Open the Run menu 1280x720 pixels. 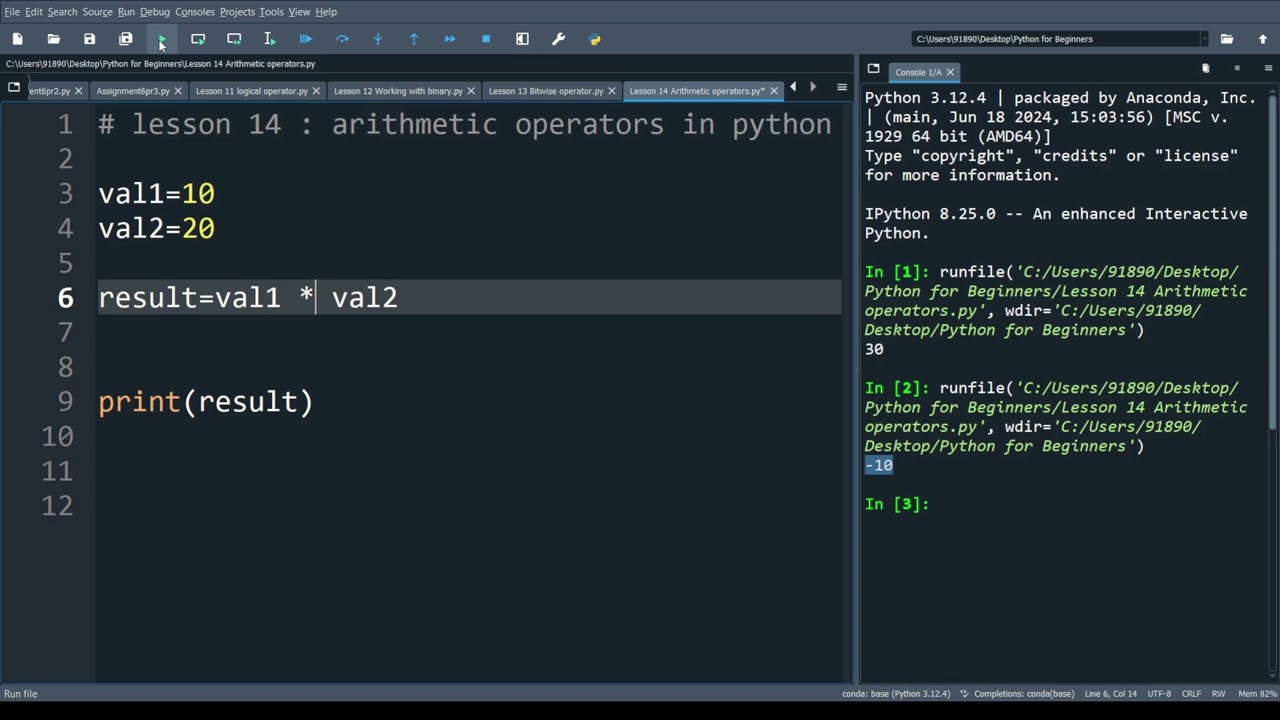126,12
